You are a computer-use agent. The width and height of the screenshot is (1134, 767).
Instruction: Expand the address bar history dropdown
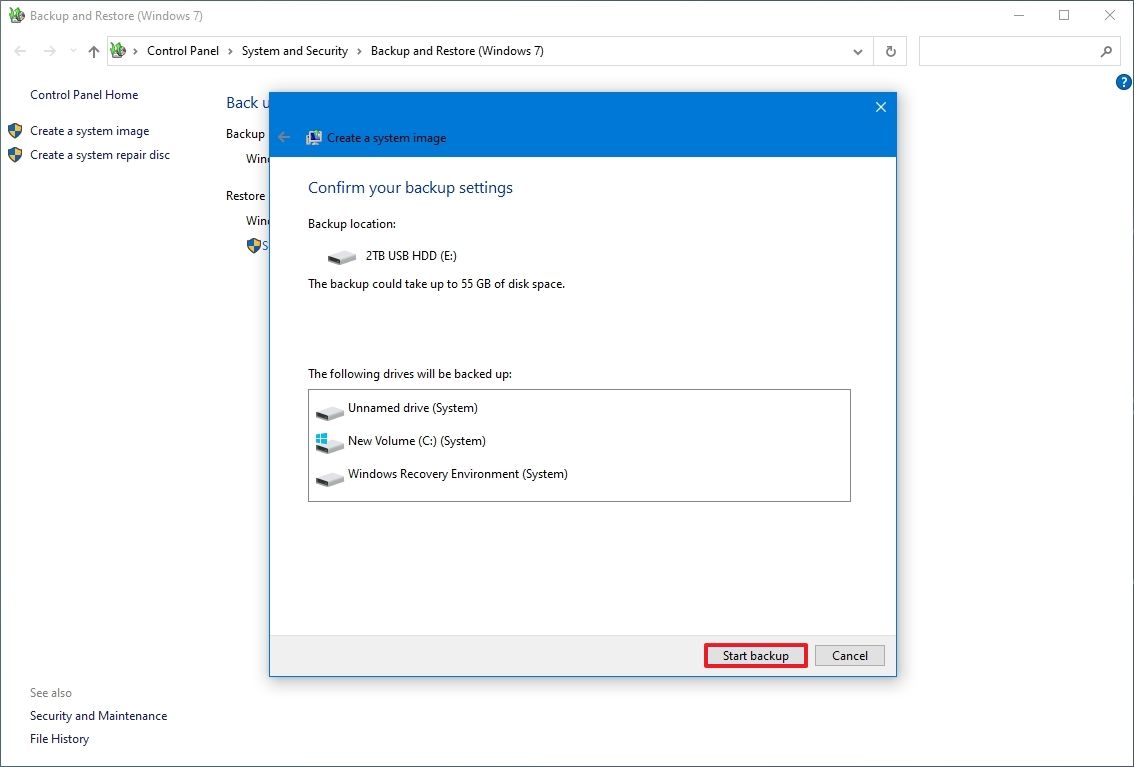click(x=858, y=51)
